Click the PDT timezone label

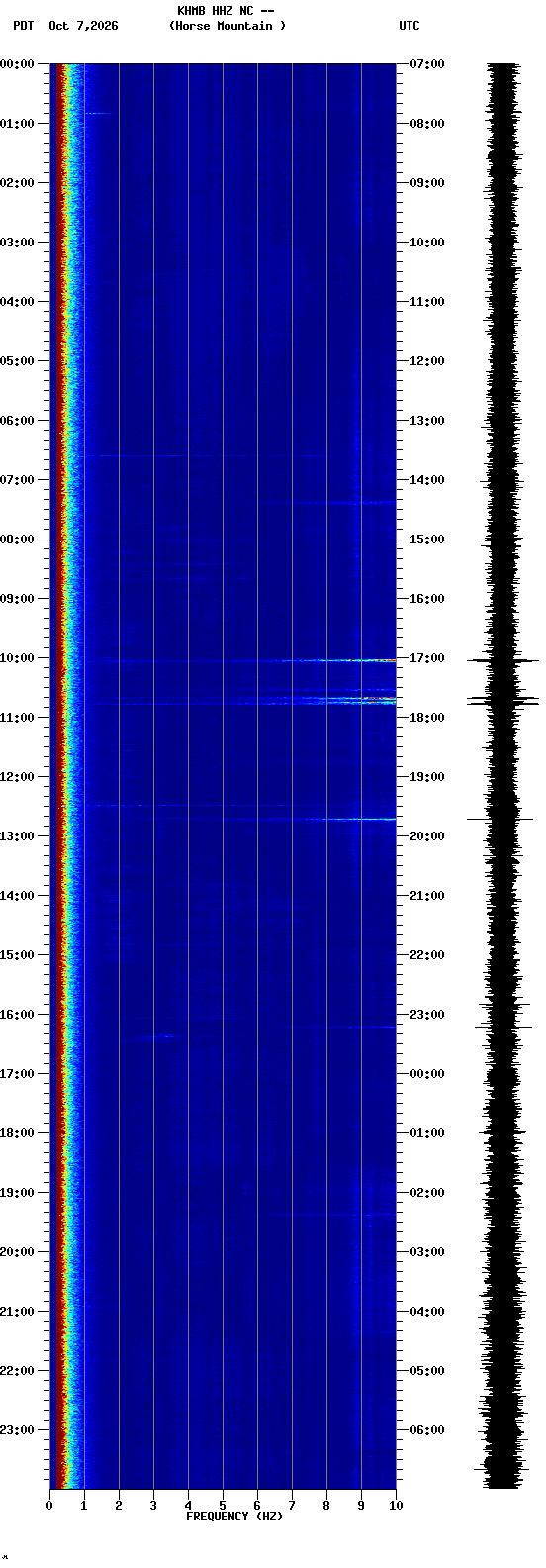point(24,26)
